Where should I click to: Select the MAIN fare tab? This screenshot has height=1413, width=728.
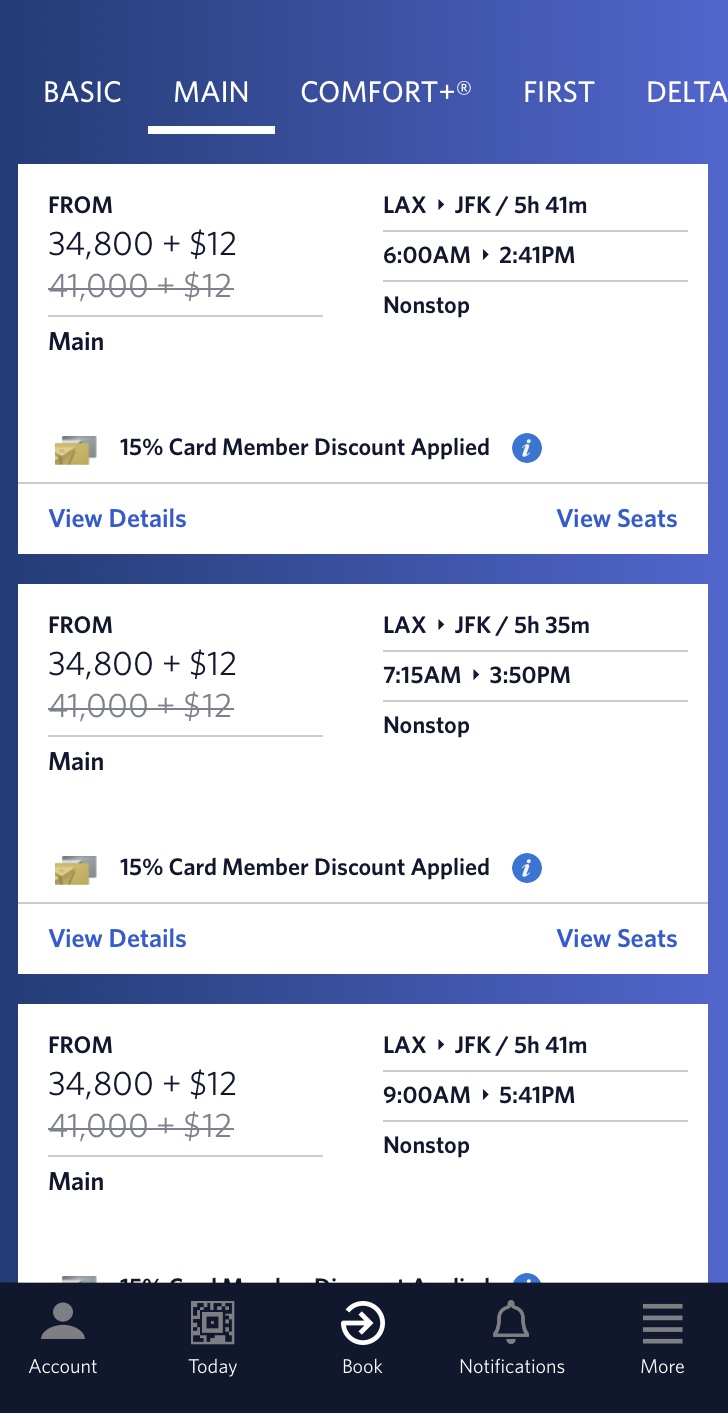(211, 93)
